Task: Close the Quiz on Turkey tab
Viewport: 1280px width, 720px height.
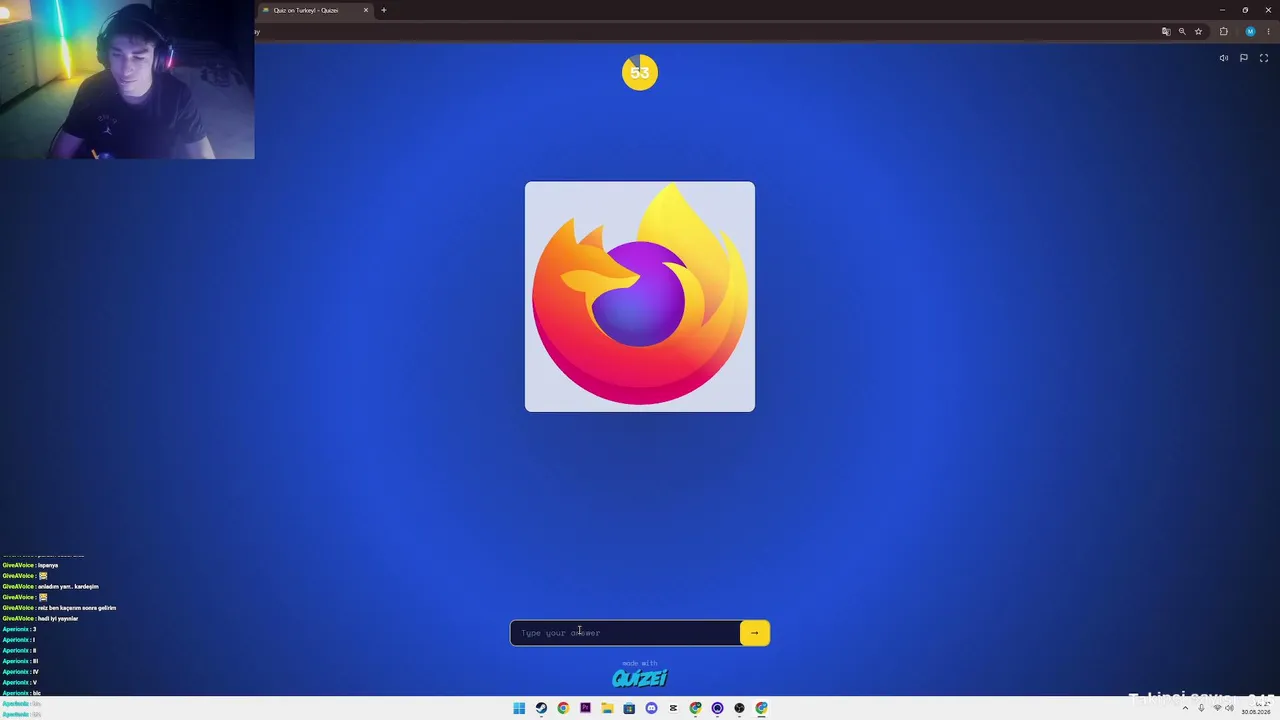Action: click(x=366, y=10)
